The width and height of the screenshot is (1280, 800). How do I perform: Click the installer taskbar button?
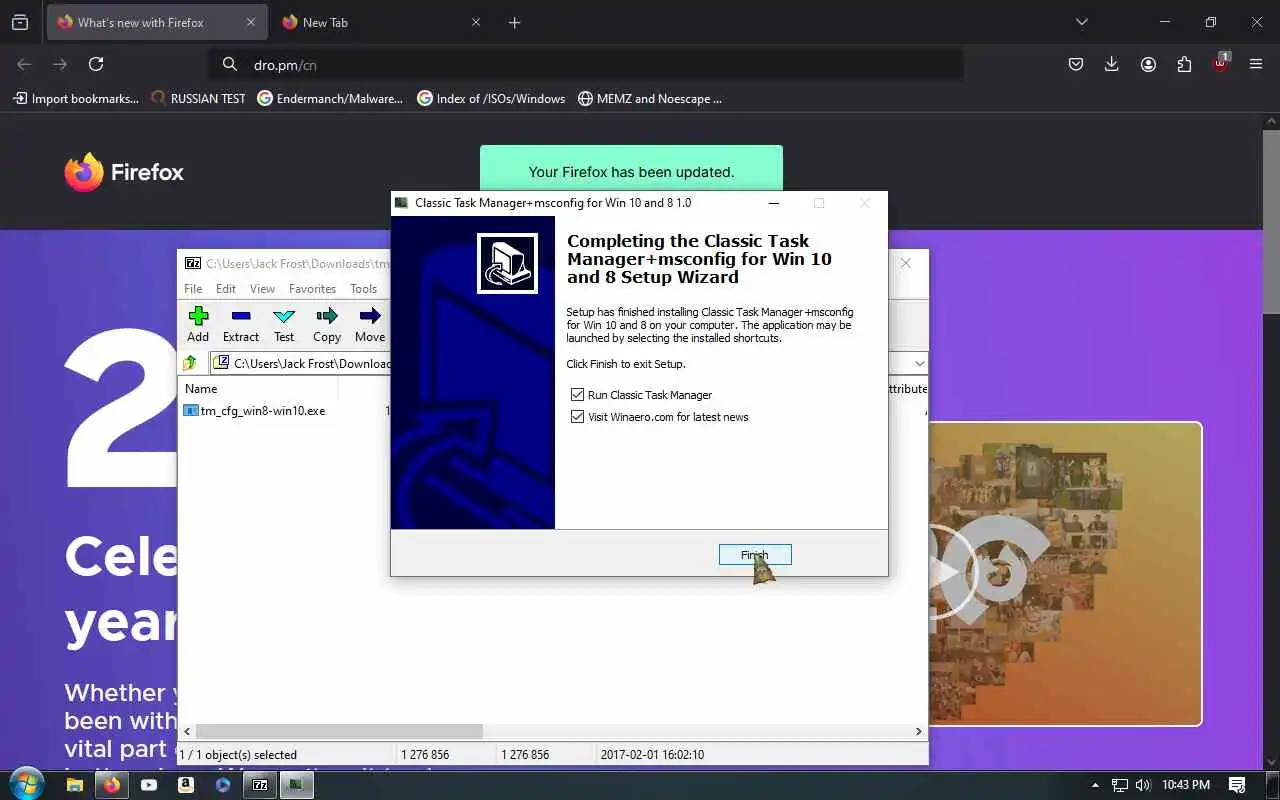click(x=296, y=785)
